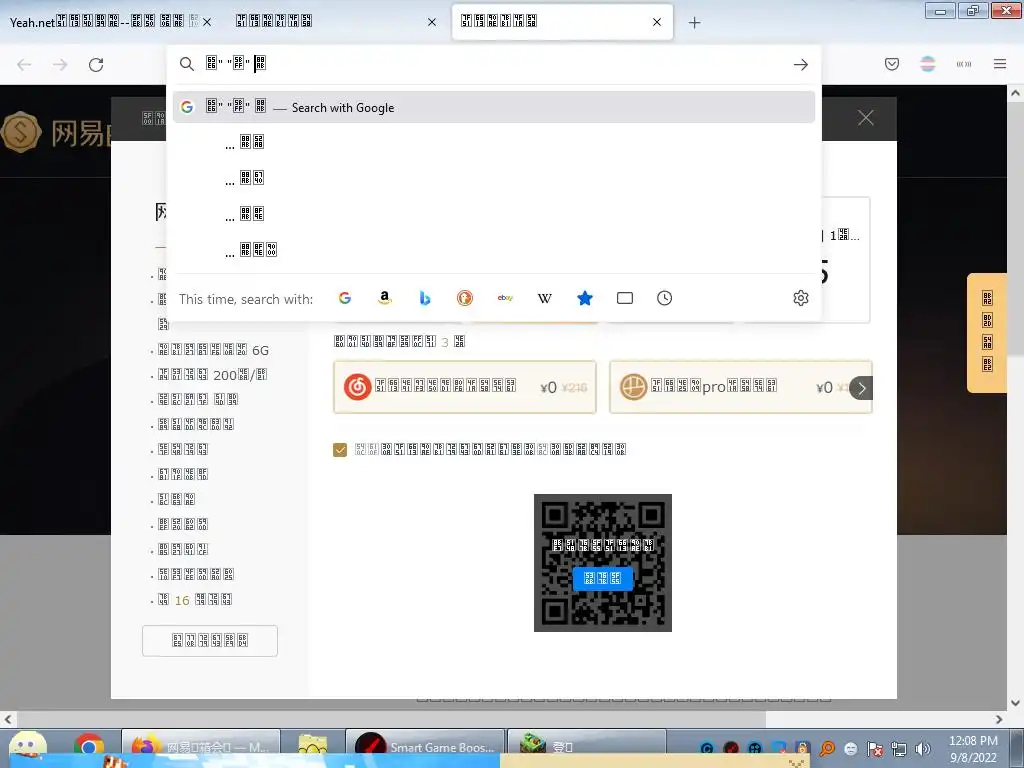
Task: Toggle the agreement checkbox below offers
Action: click(x=340, y=450)
